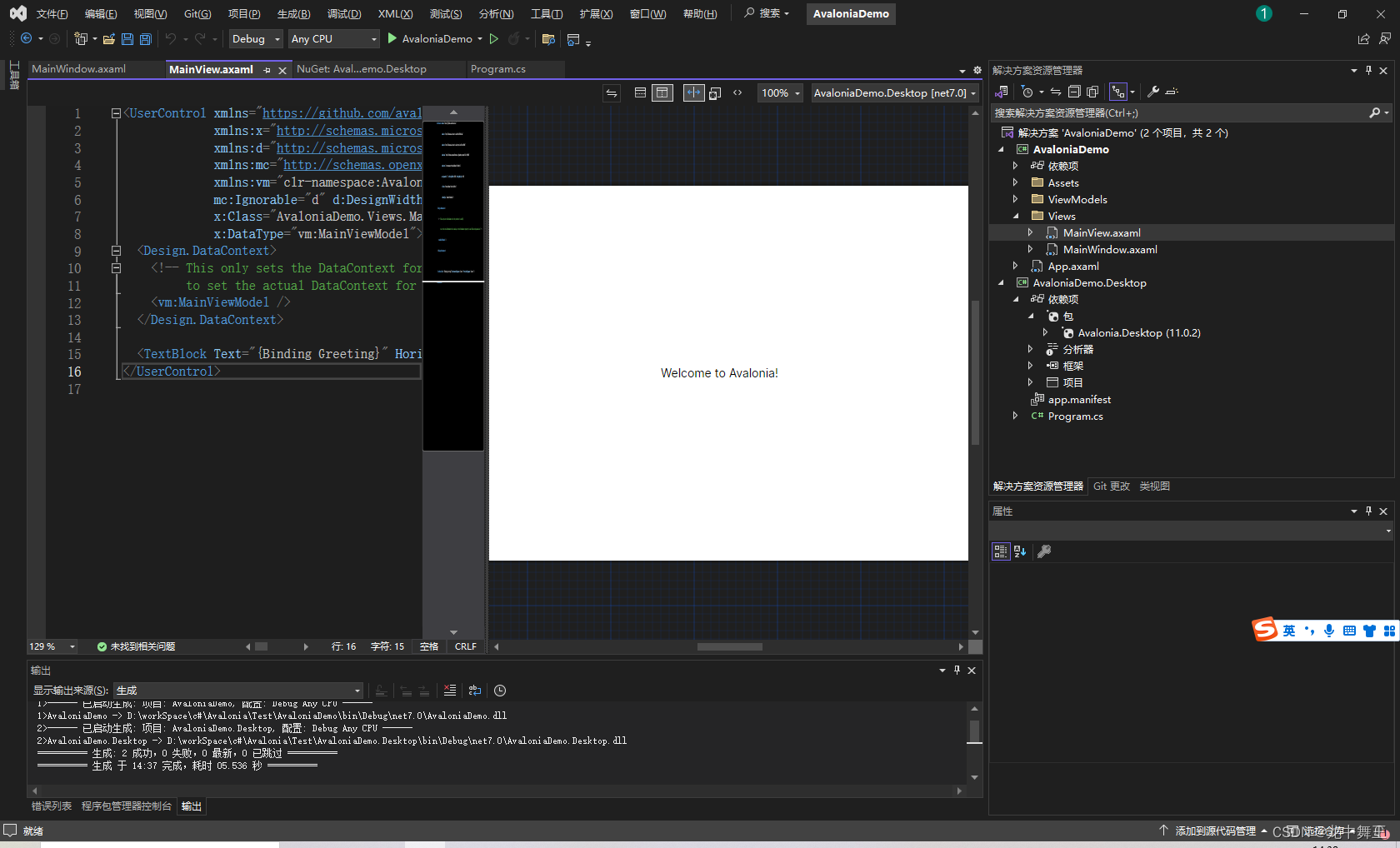Image resolution: width=1400 pixels, height=848 pixels.
Task: Toggle the Track Active Item tree icon
Action: (1118, 92)
